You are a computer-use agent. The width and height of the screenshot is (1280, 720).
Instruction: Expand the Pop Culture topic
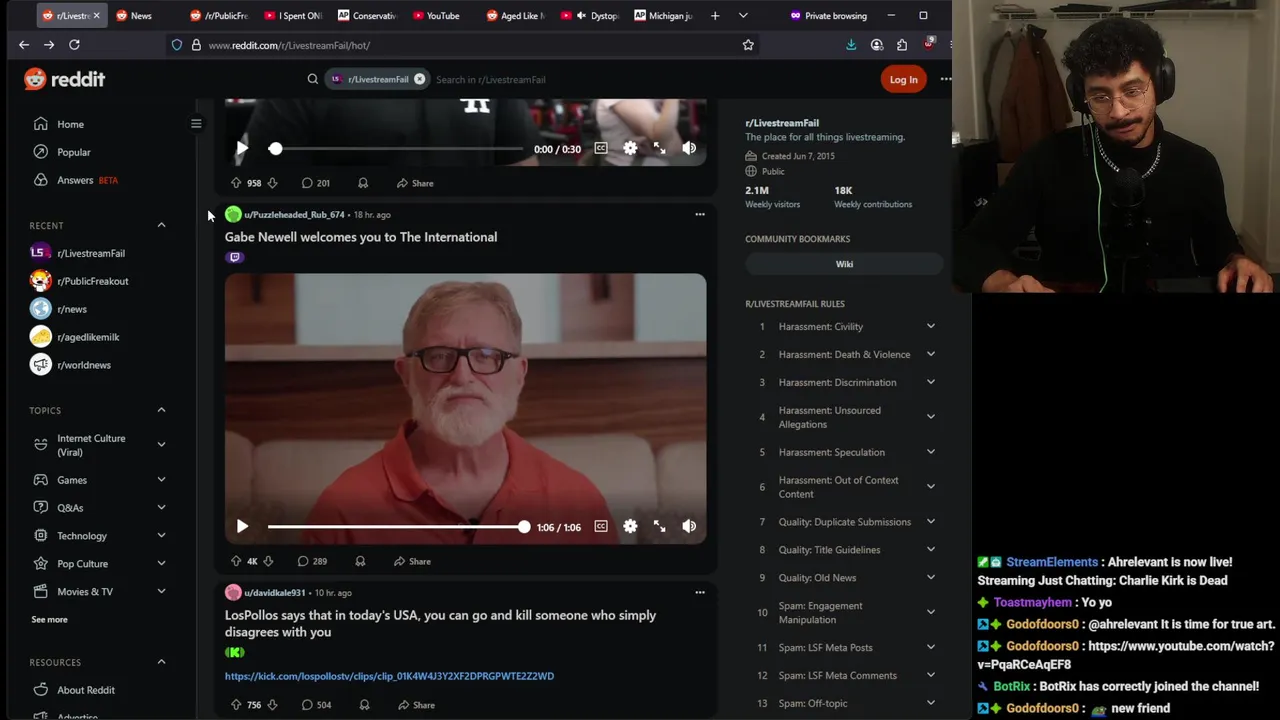click(x=161, y=564)
